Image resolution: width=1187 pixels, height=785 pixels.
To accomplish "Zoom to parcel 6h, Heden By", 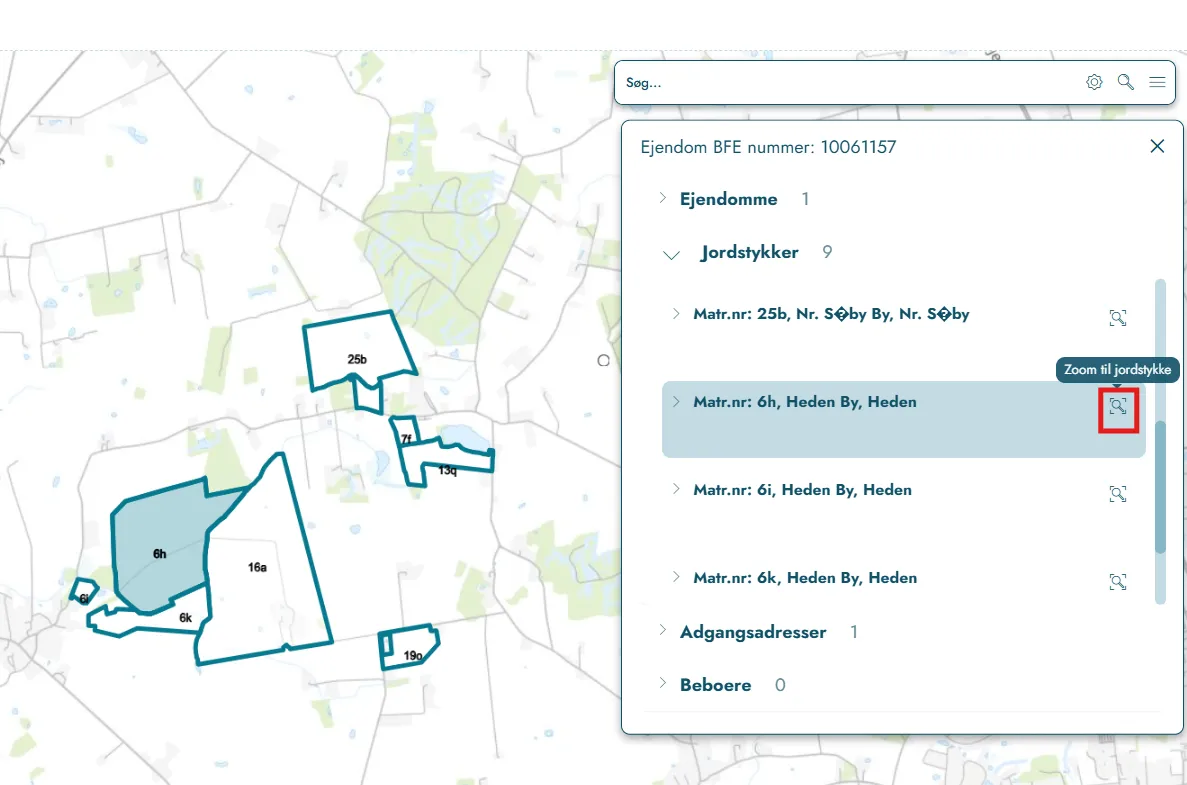I will click(x=1118, y=406).
